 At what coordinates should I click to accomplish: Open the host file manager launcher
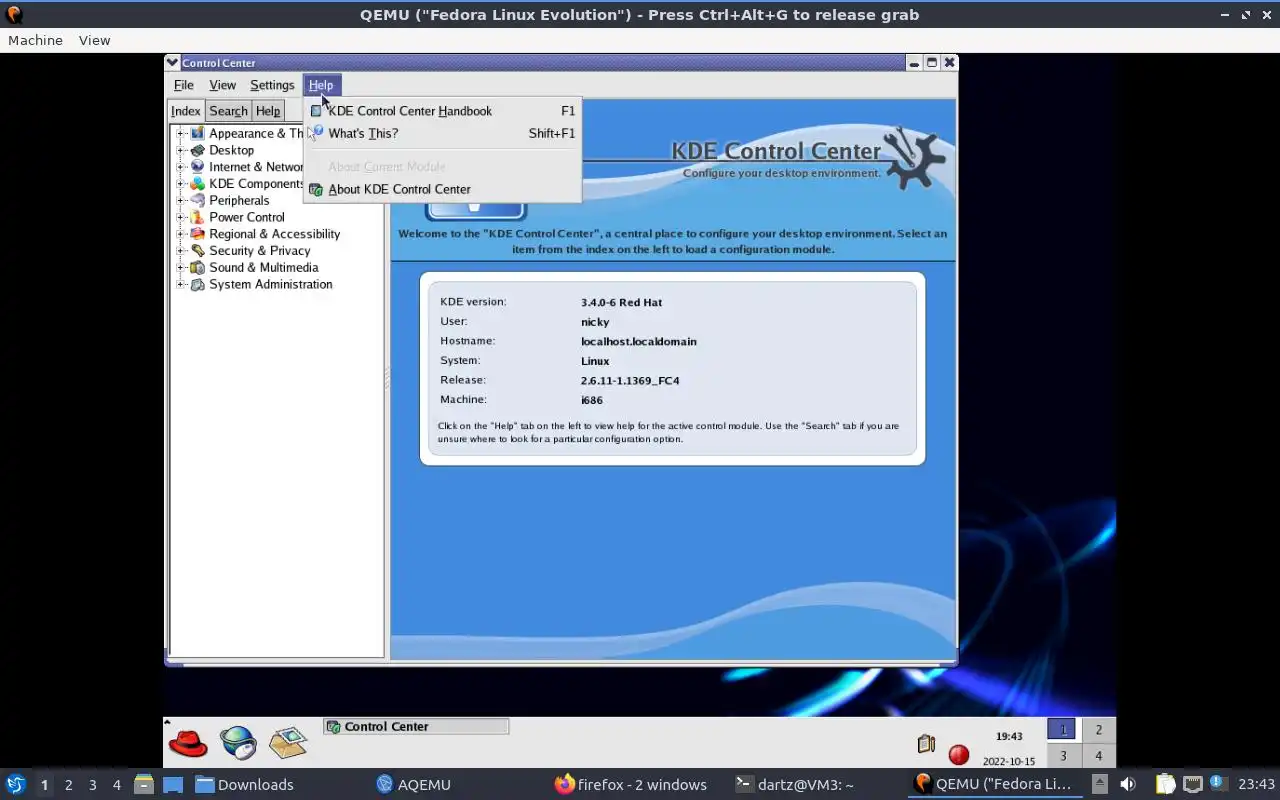[143, 784]
